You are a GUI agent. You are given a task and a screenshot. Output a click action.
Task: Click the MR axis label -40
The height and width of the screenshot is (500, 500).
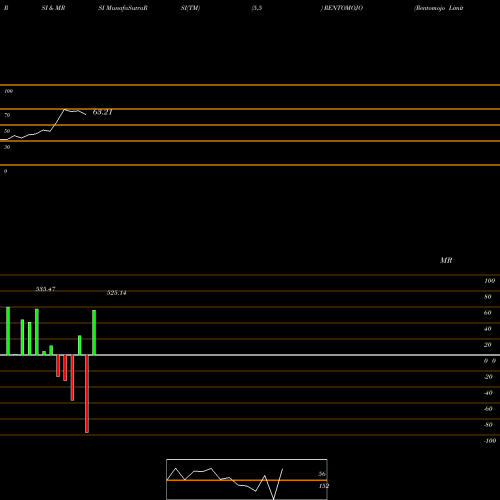click(x=488, y=393)
